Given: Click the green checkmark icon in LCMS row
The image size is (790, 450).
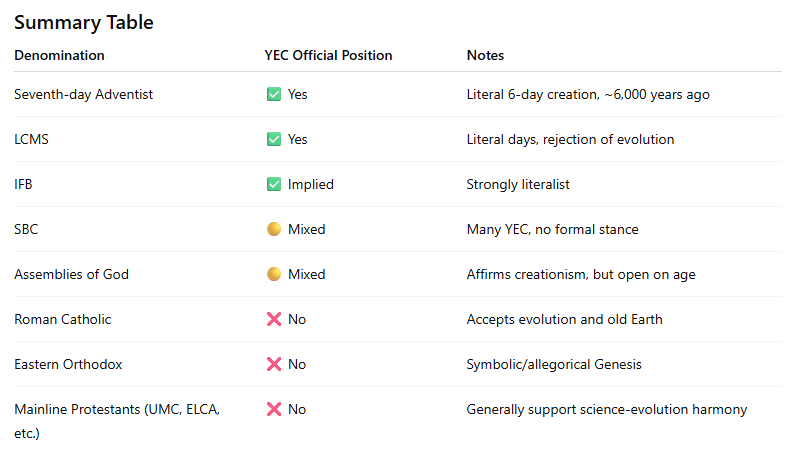Looking at the screenshot, I should pos(274,139).
